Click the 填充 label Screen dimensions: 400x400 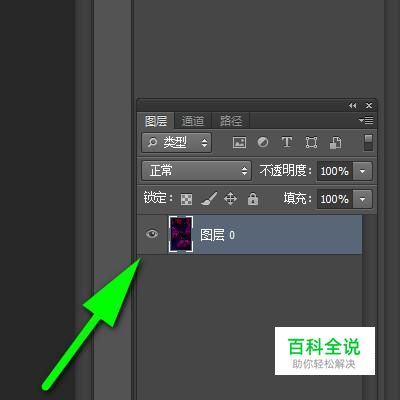pyautogui.click(x=297, y=199)
